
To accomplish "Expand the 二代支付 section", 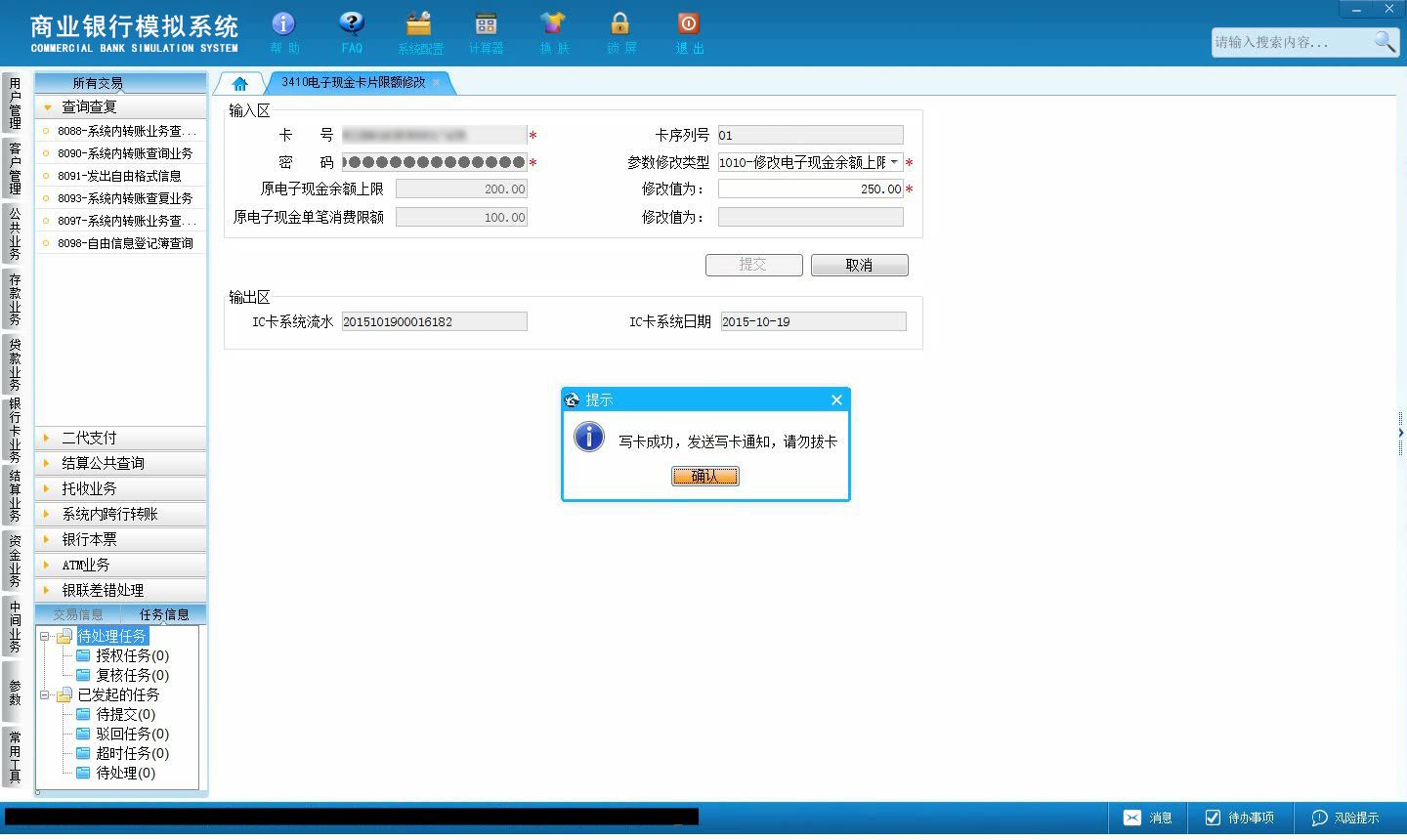I will (121, 438).
